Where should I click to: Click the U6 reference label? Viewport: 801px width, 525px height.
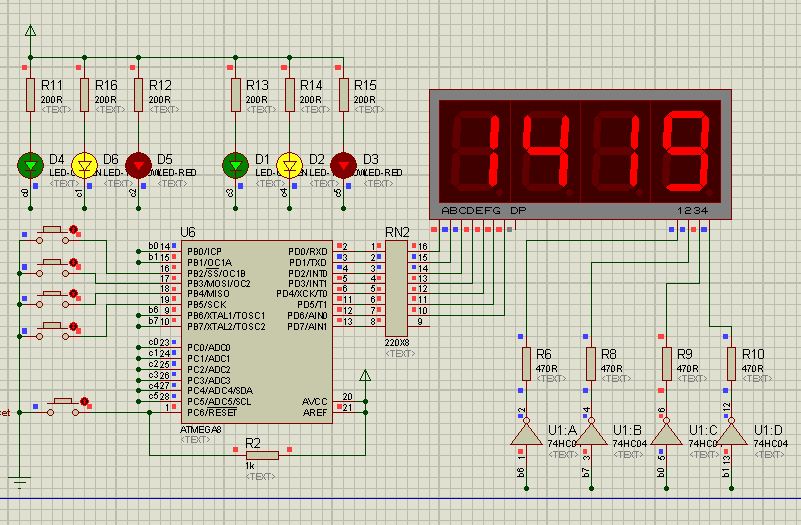(x=188, y=232)
